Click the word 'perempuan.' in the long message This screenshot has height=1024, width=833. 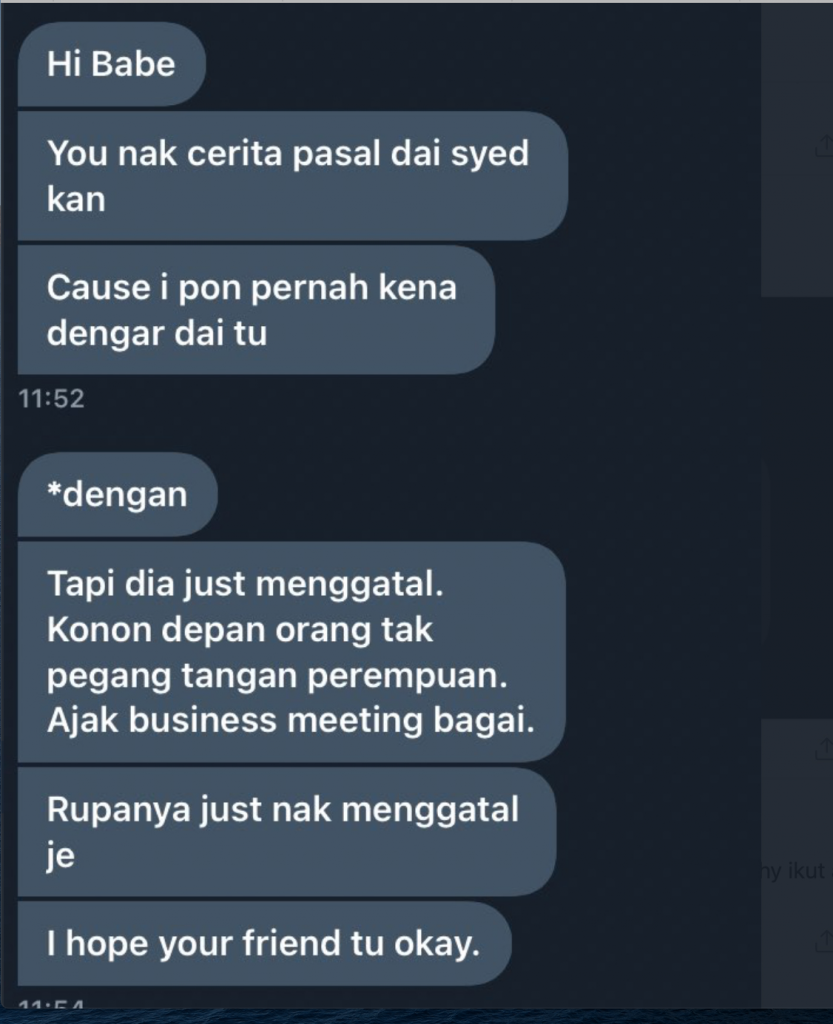[407, 676]
